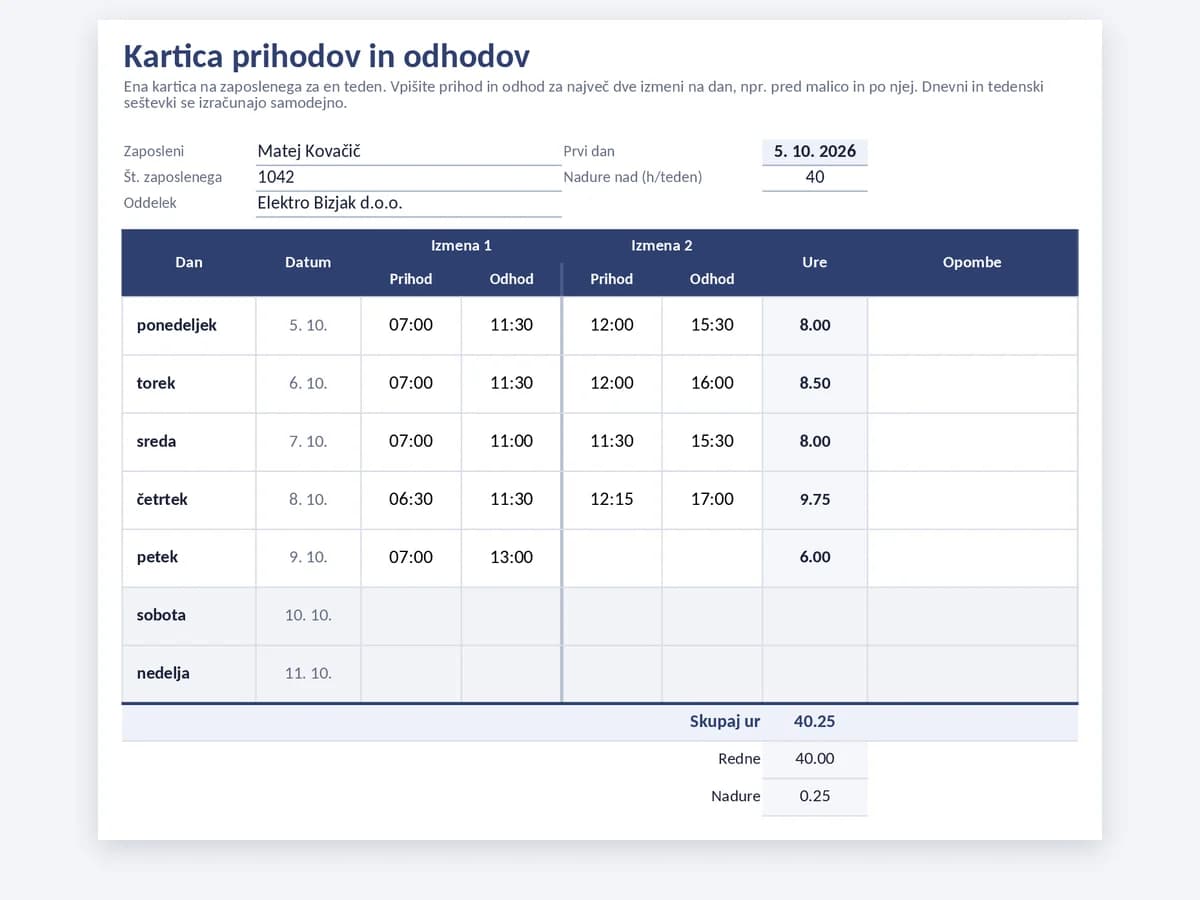The height and width of the screenshot is (900, 1200).
Task: Select the 'Izmena 1' column header
Action: (x=461, y=246)
